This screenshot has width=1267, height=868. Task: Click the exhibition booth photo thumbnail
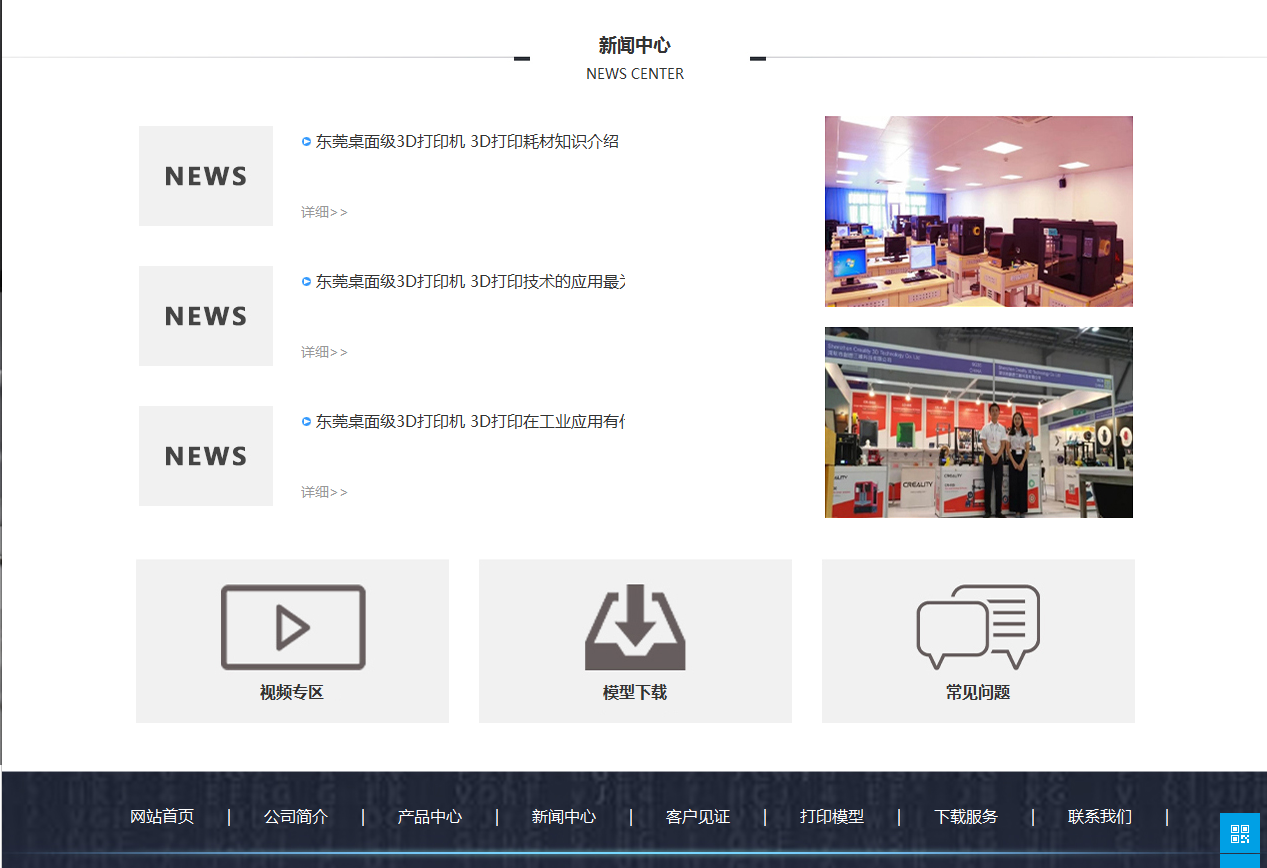(978, 421)
